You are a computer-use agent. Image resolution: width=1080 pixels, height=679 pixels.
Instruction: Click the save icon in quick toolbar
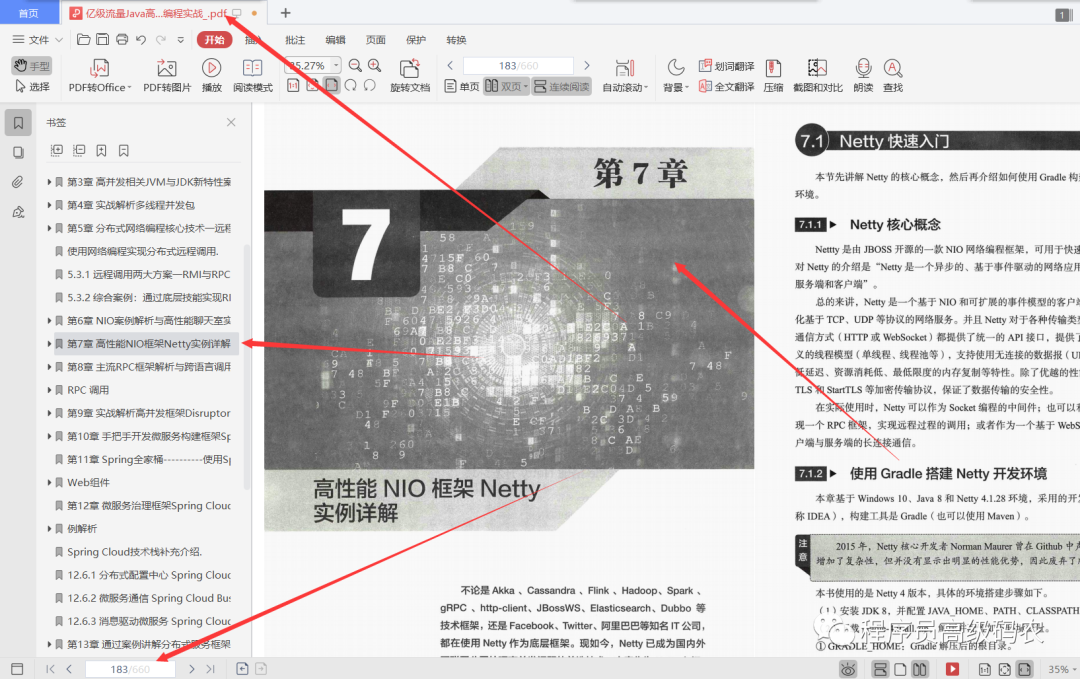point(102,40)
